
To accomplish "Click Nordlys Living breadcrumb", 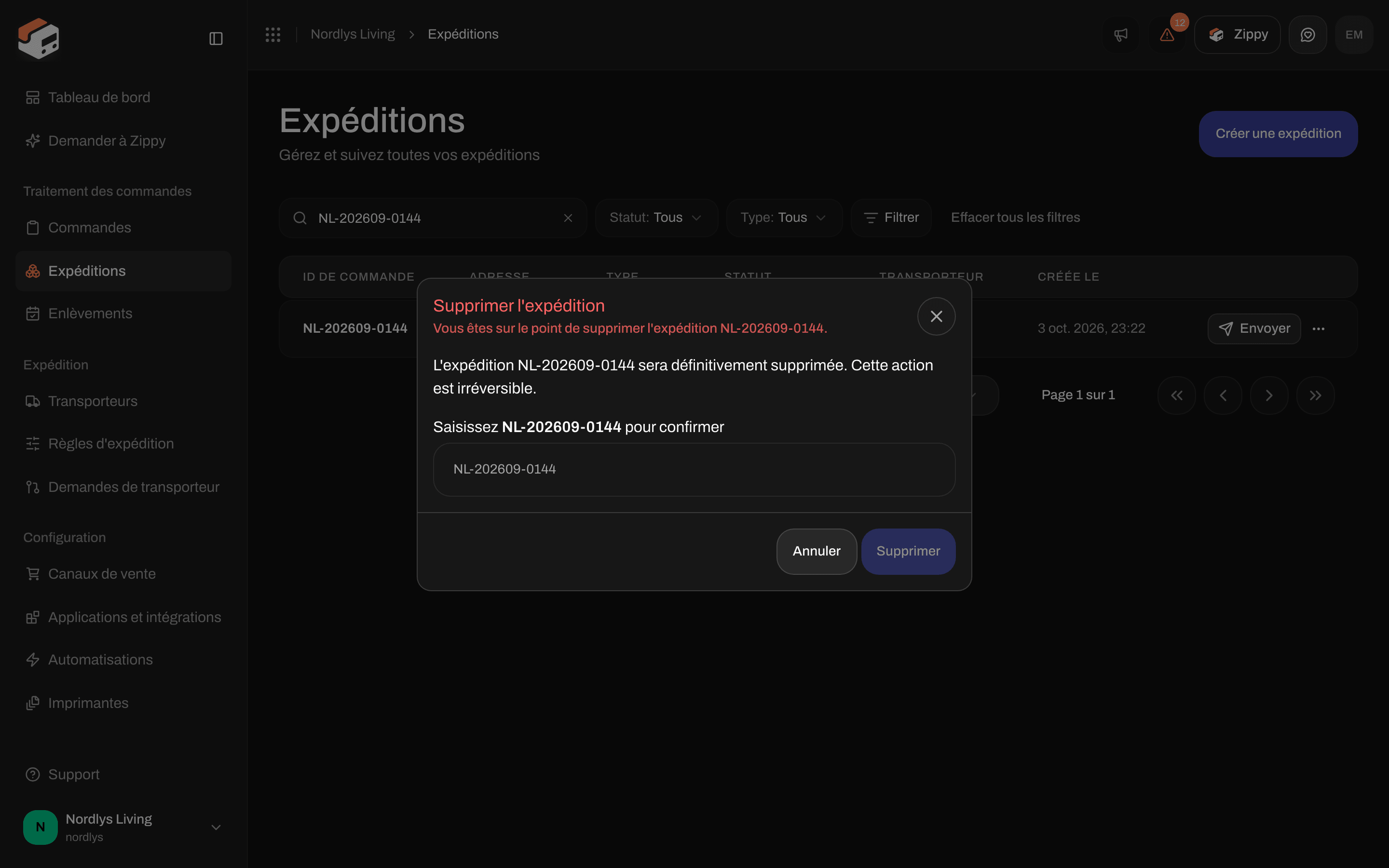I will click(x=353, y=34).
